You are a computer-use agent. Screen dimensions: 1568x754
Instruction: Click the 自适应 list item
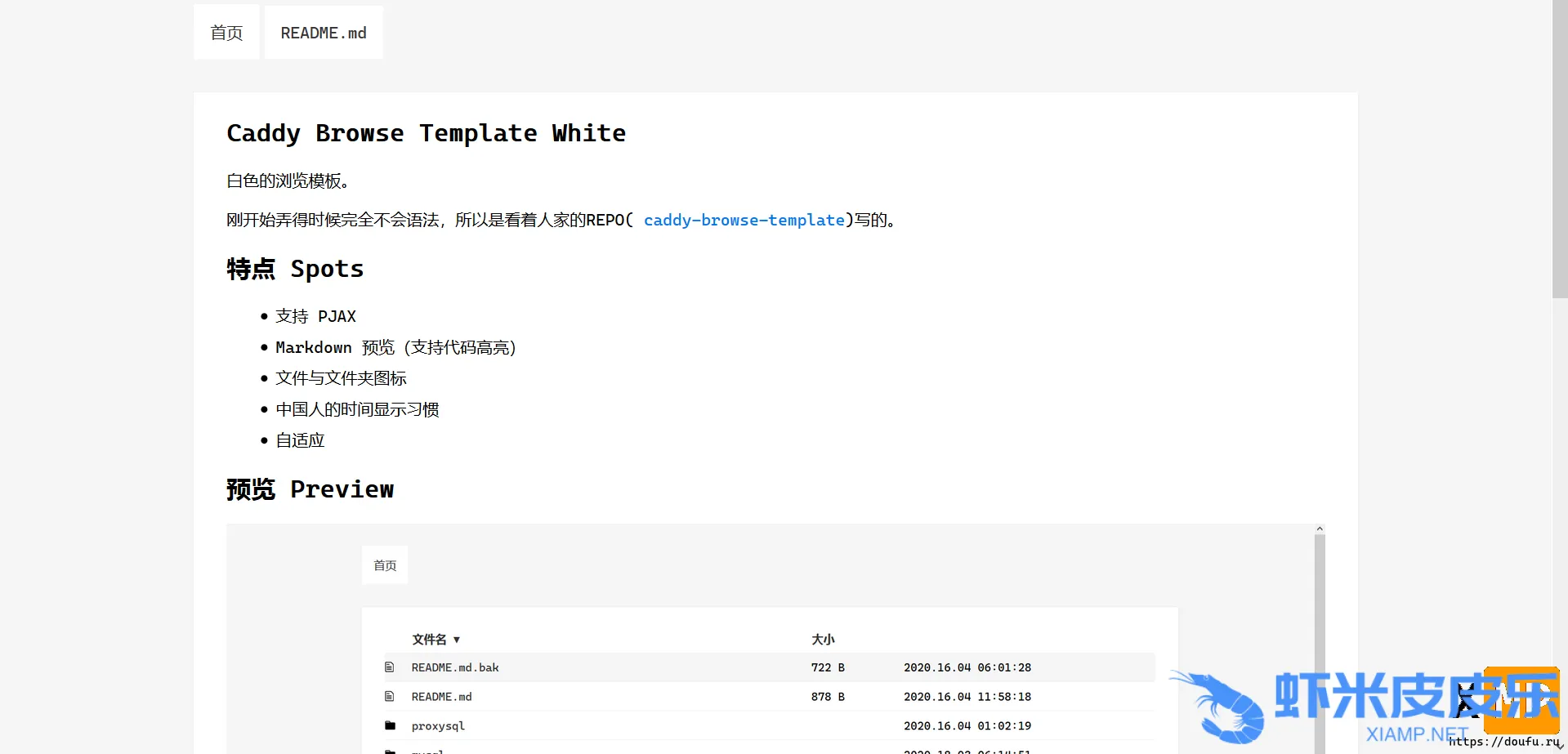pyautogui.click(x=300, y=440)
